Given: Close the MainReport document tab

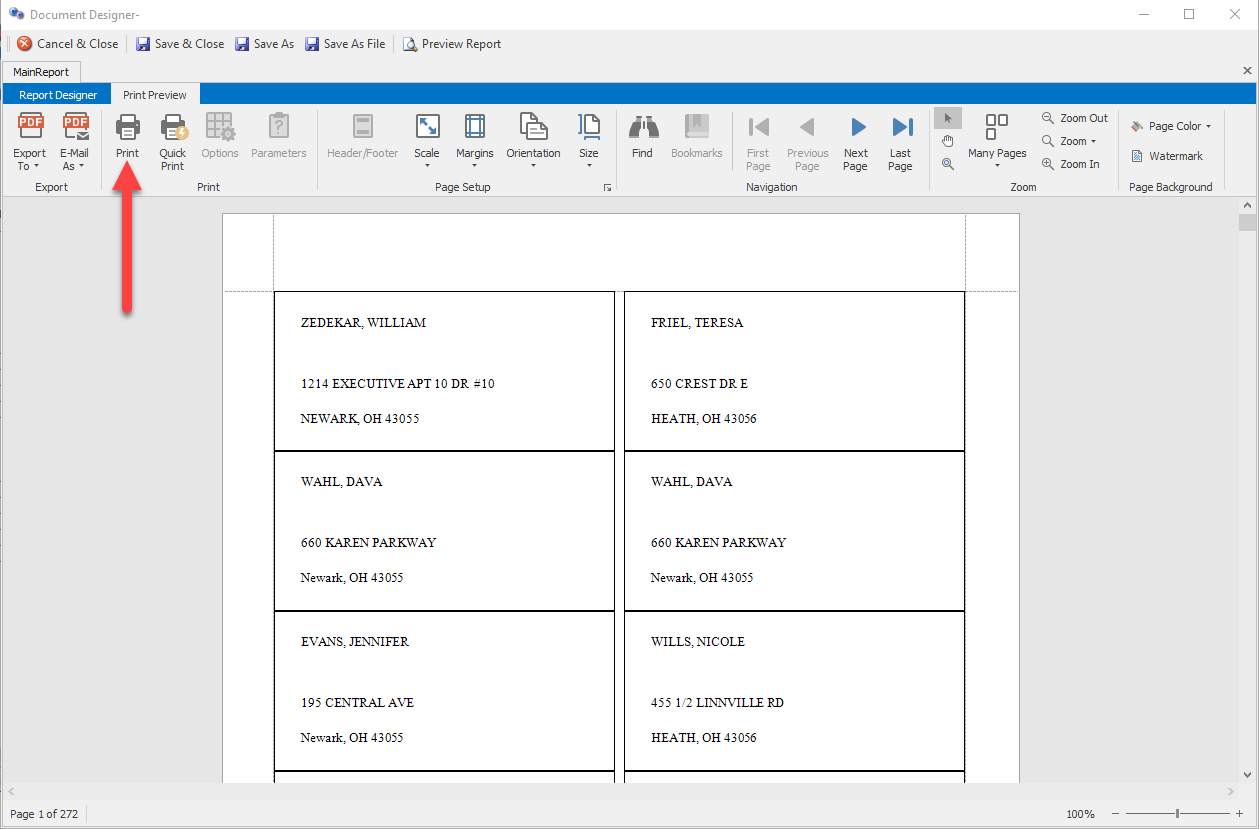Looking at the screenshot, I should coord(1247,71).
